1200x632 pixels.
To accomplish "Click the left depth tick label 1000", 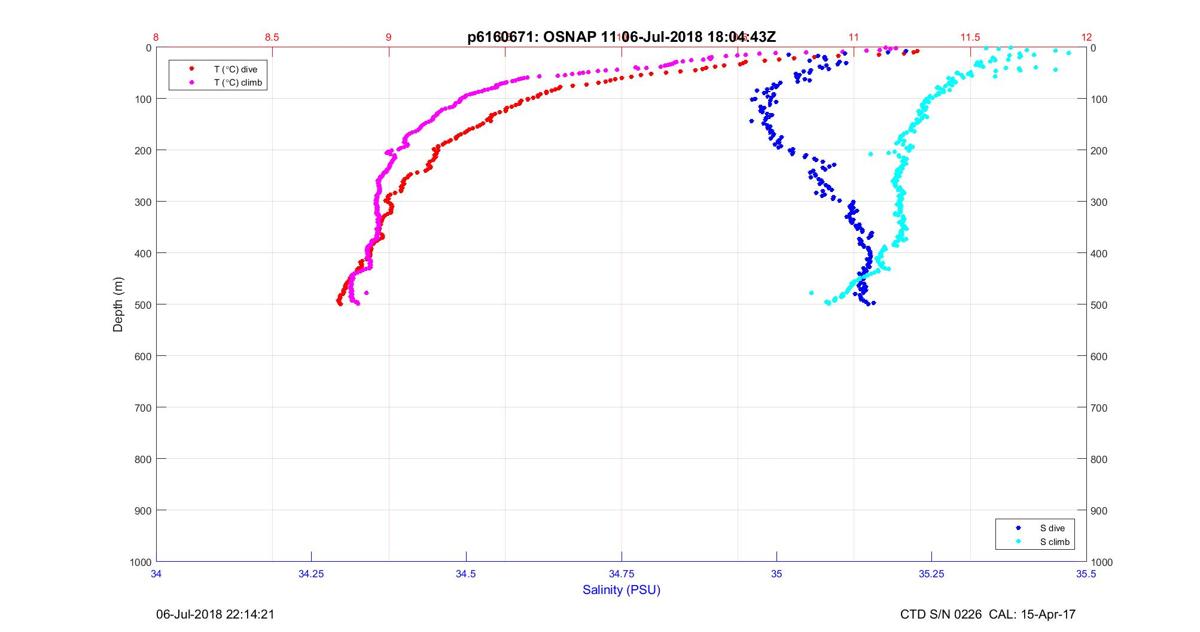I will tap(139, 562).
